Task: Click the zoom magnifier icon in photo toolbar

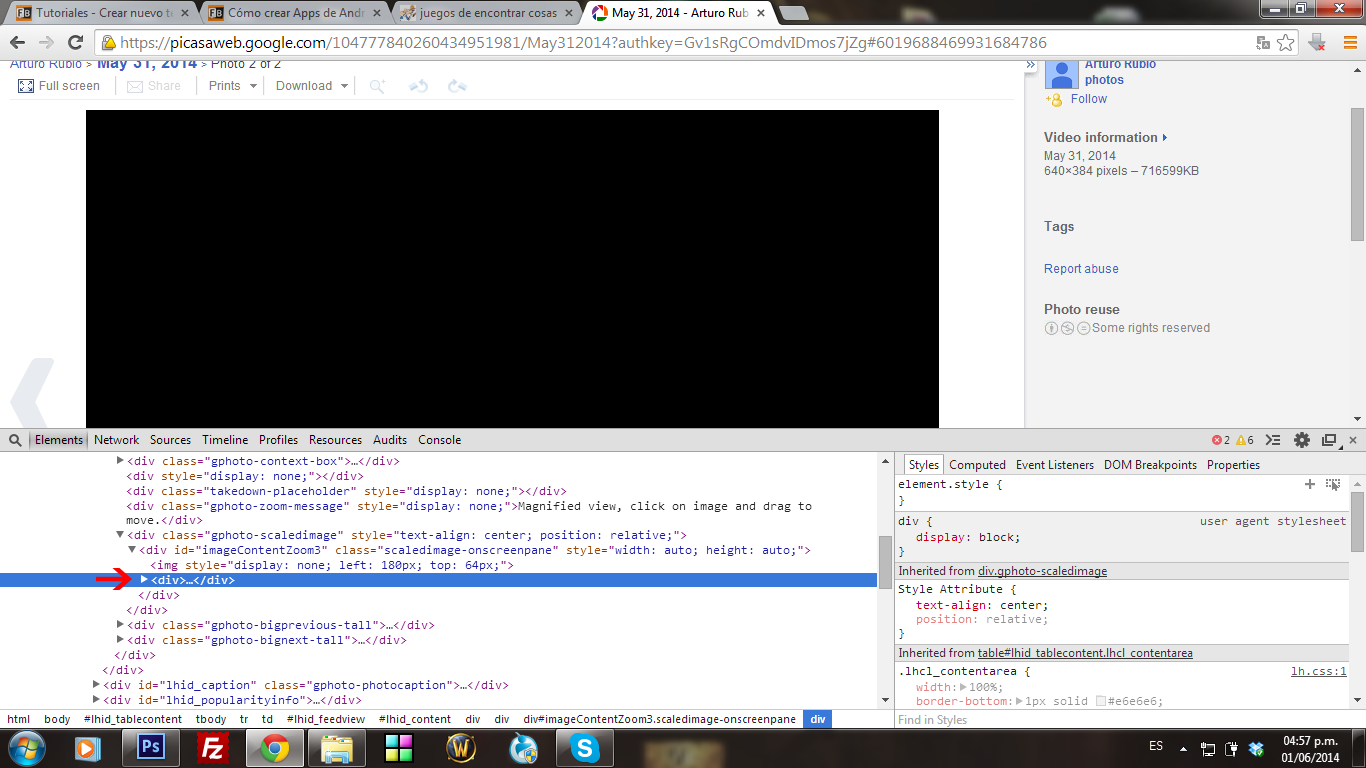Action: [378, 86]
